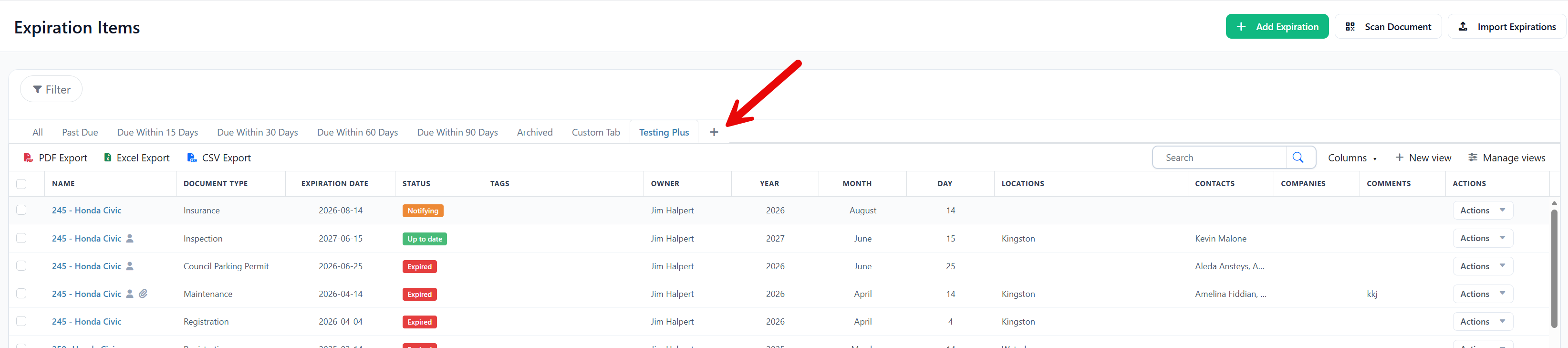Click the CSV Export icon
This screenshot has height=348, width=1568.
pos(192,158)
